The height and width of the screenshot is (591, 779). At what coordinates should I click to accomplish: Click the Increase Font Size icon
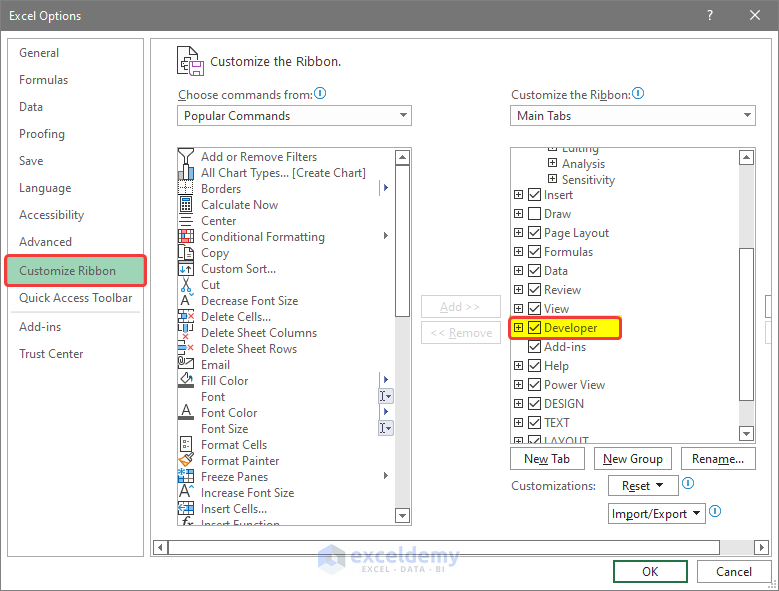pos(186,492)
